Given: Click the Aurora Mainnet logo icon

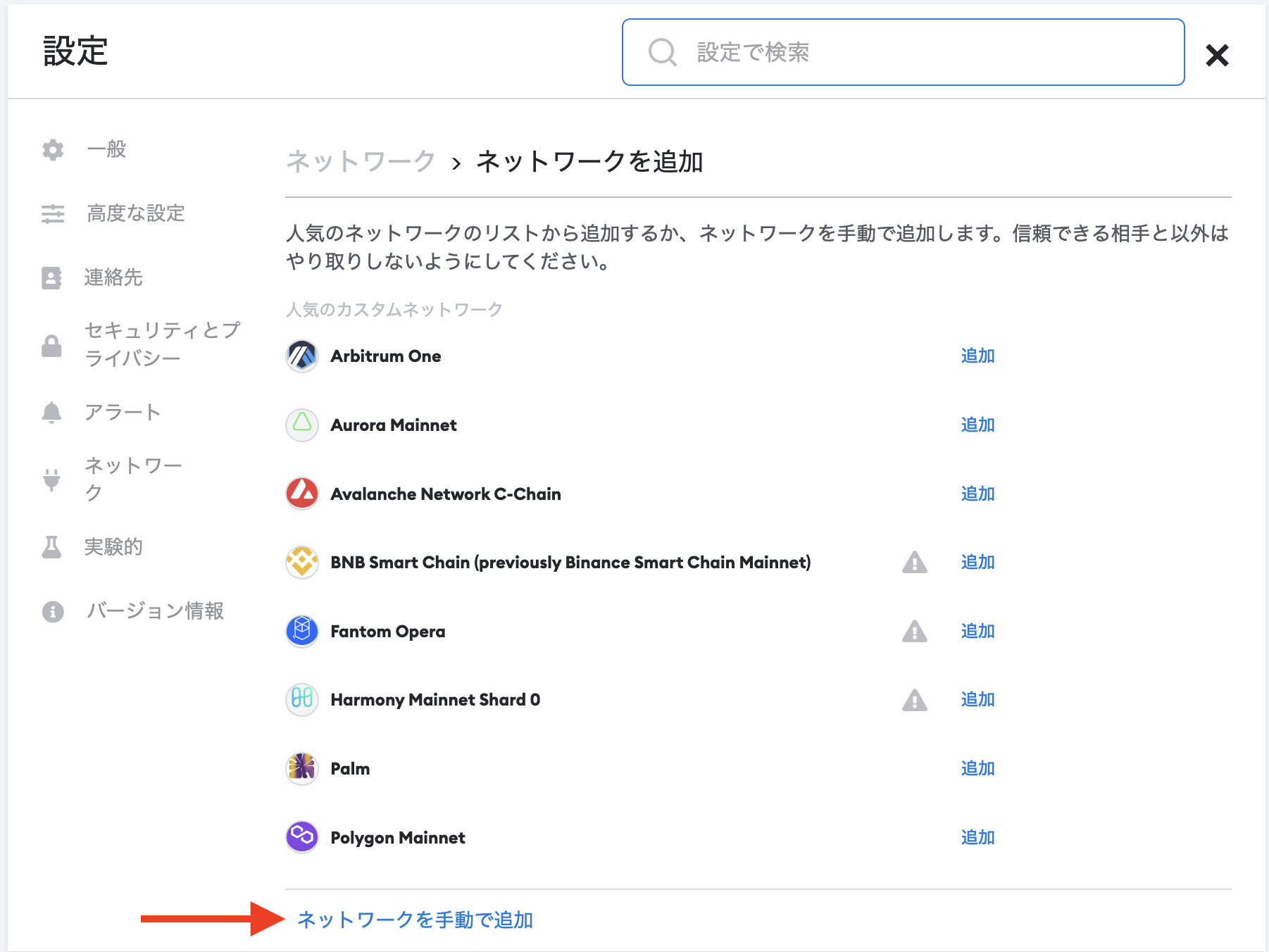Looking at the screenshot, I should pyautogui.click(x=302, y=425).
